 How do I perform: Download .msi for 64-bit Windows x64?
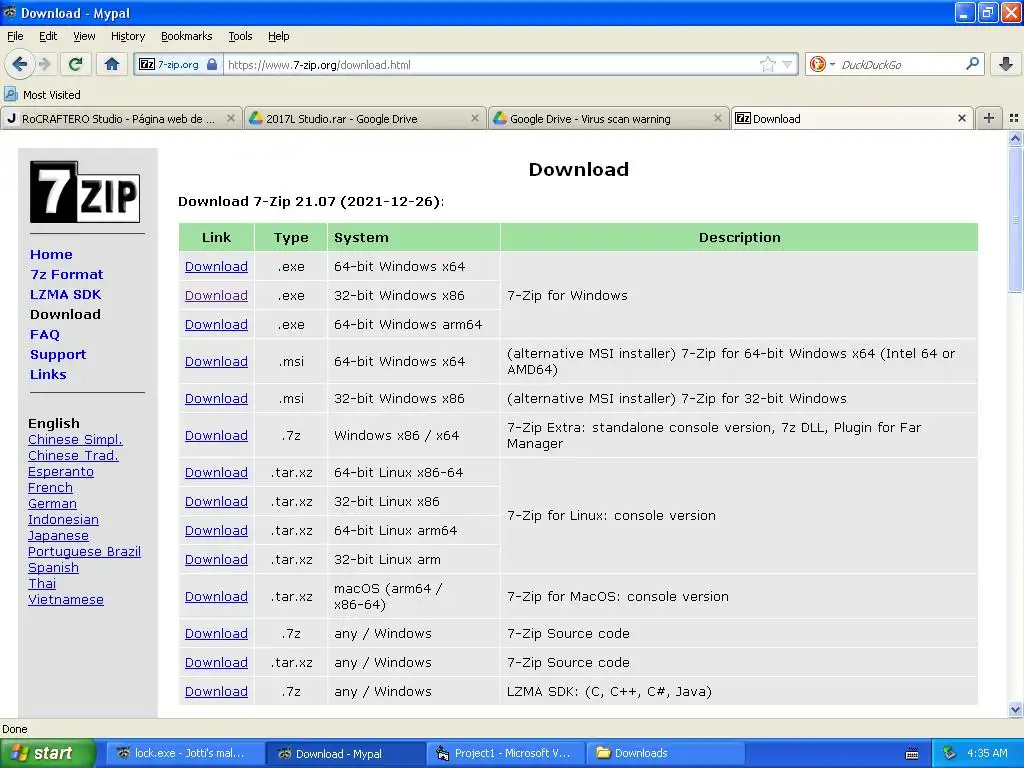click(x=216, y=361)
